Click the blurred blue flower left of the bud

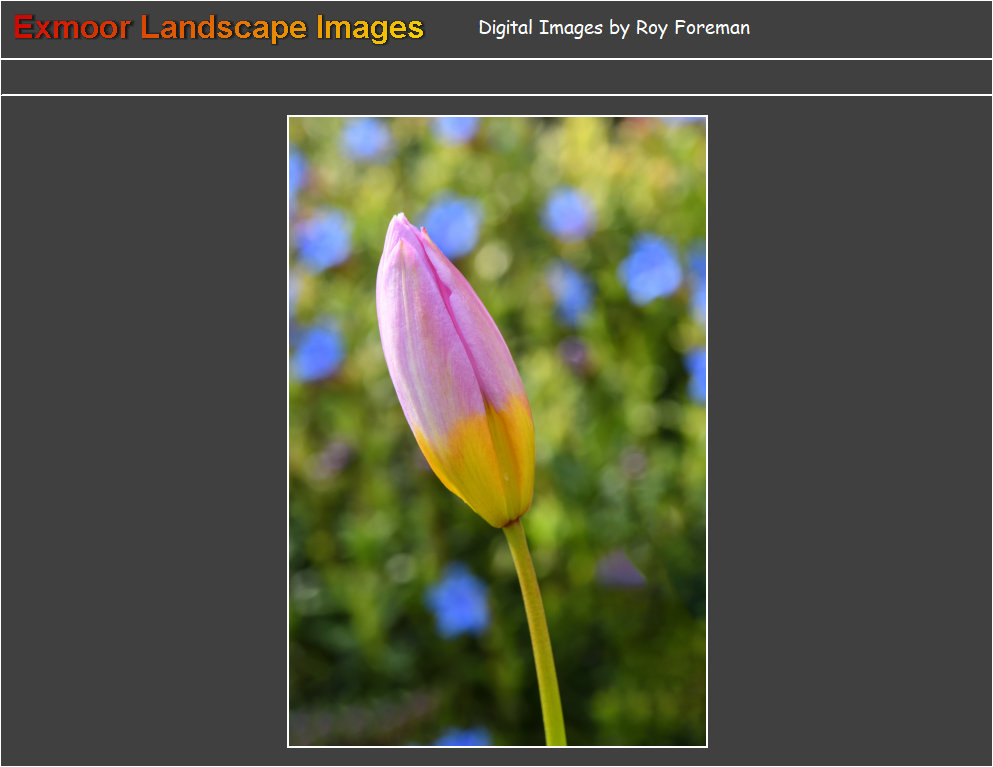pos(318,352)
